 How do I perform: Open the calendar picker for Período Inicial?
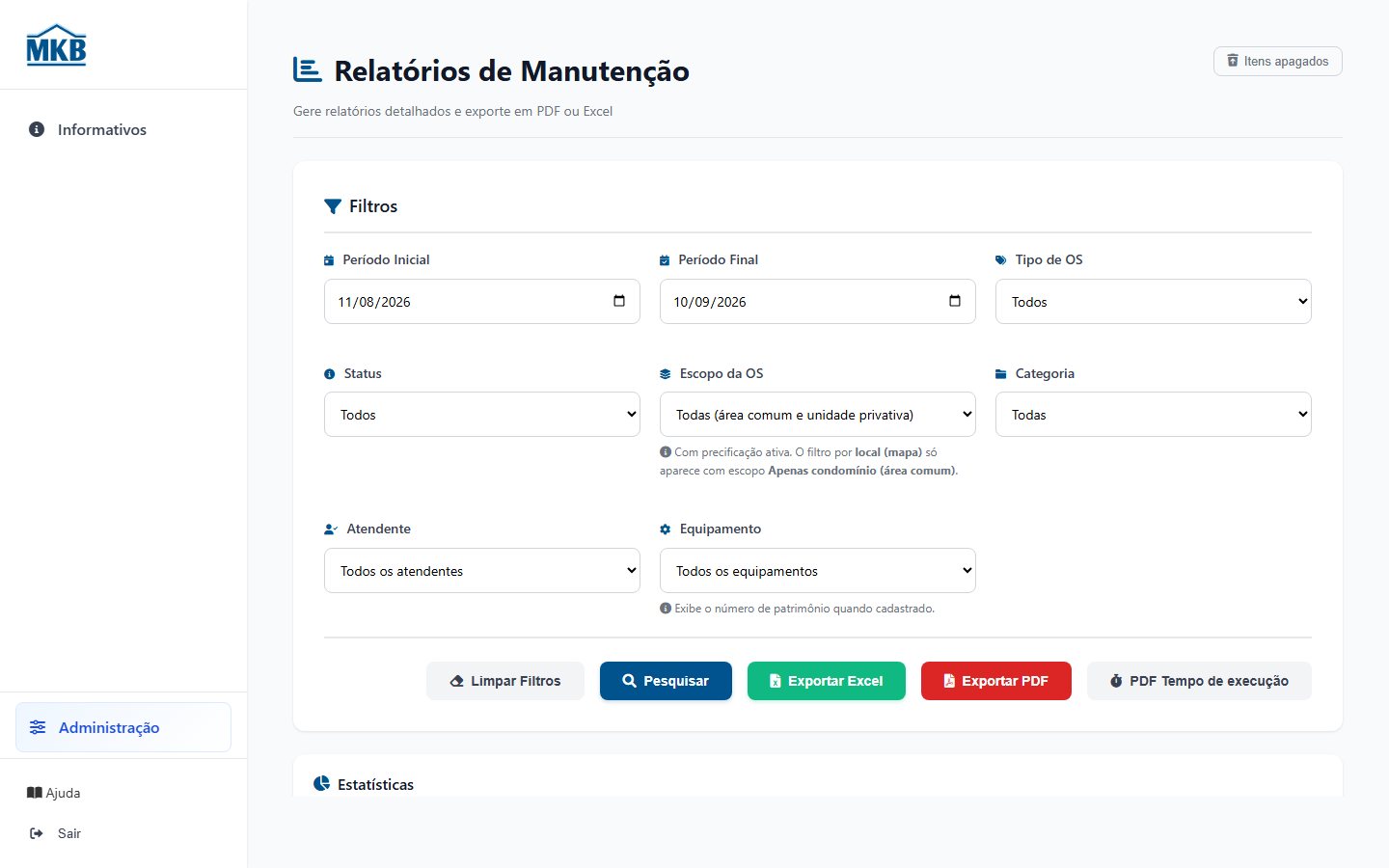click(x=619, y=301)
